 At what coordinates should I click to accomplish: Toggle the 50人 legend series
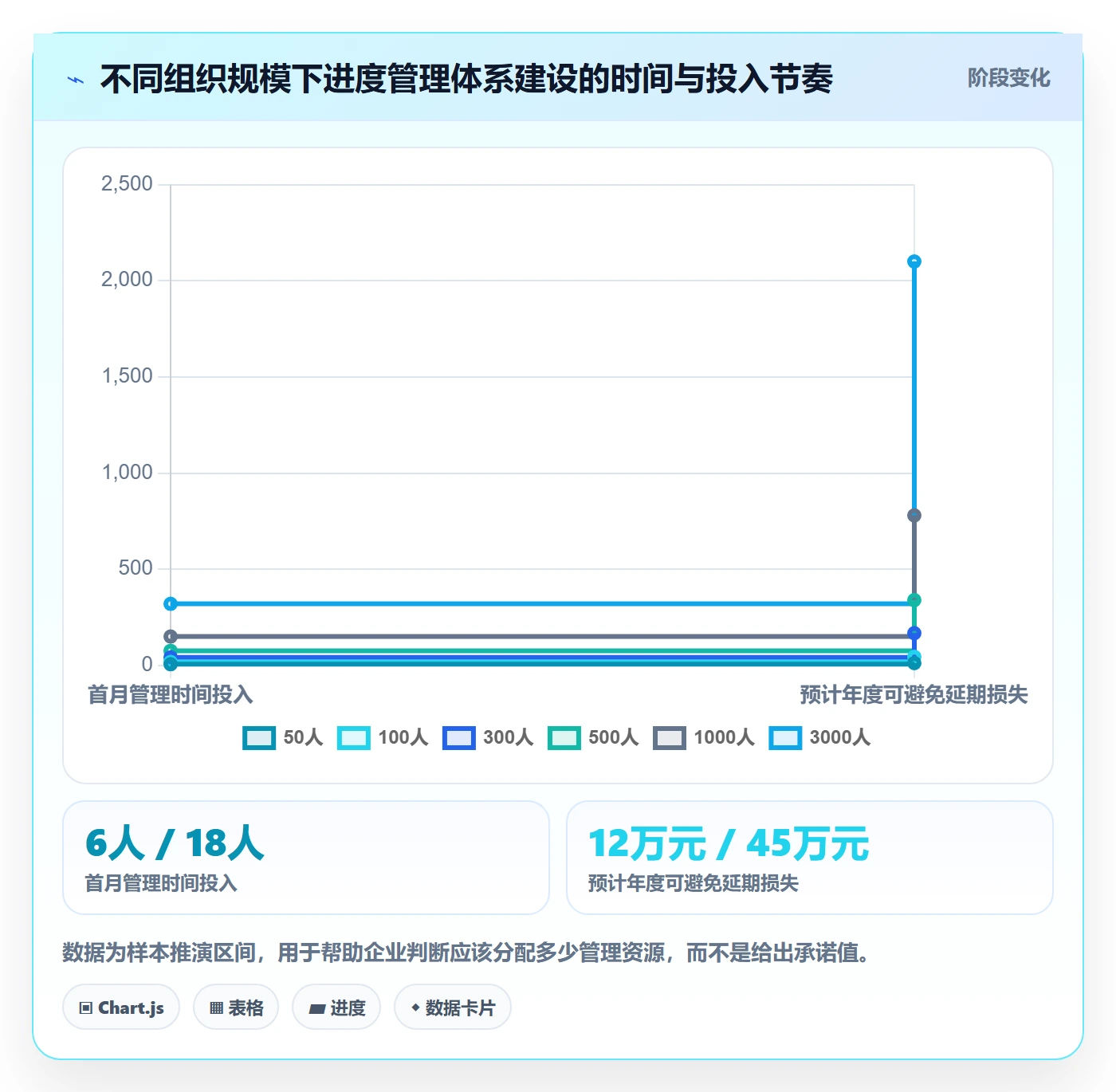283,737
